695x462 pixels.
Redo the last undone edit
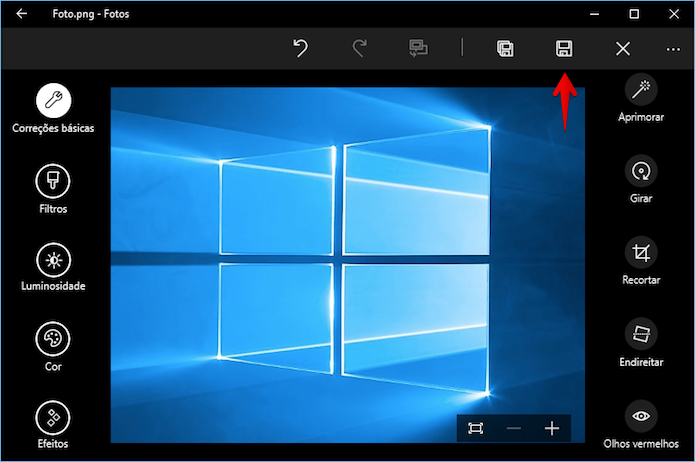point(359,48)
